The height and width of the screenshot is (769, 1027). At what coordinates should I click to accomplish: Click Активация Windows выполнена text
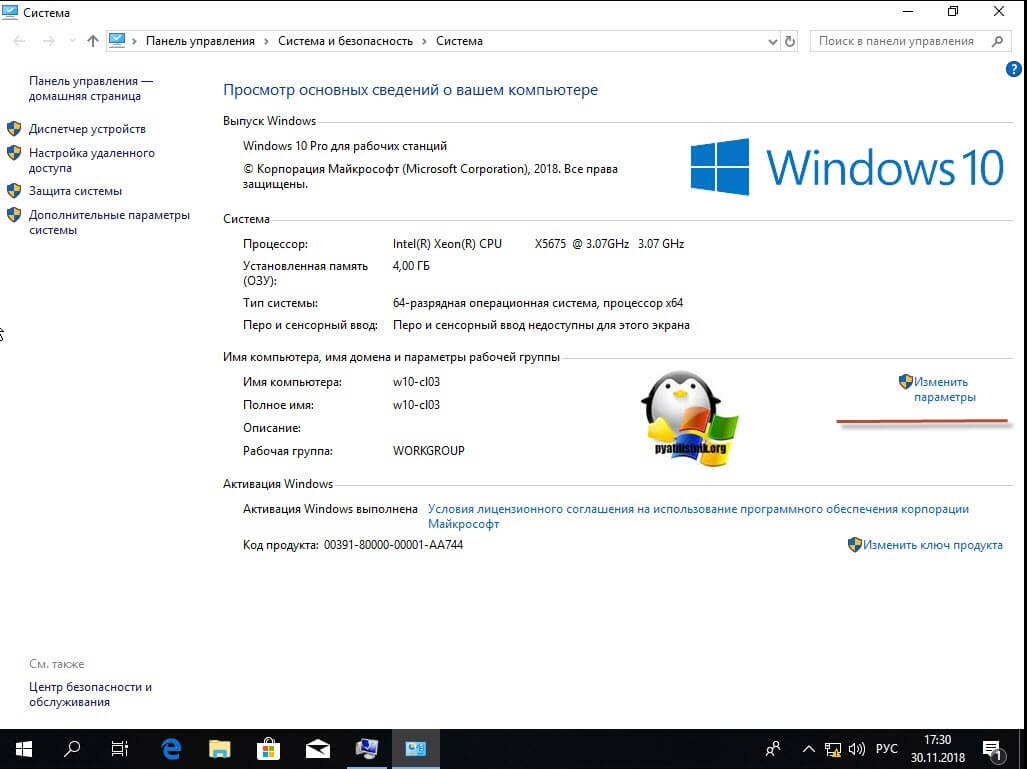(x=330, y=509)
